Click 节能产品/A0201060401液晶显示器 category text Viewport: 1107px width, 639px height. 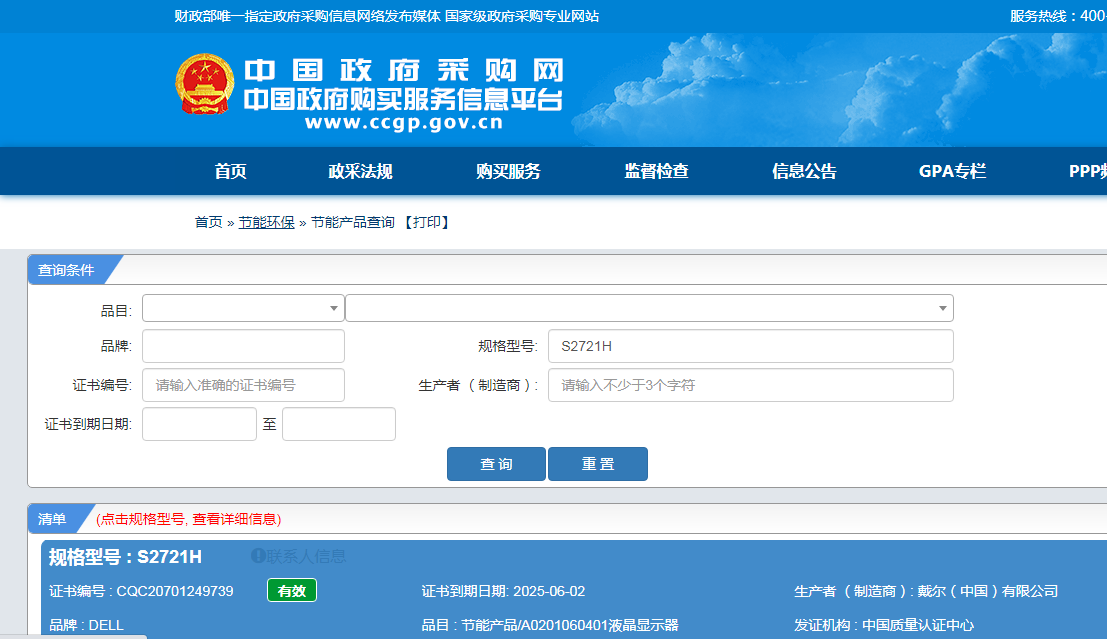click(570, 625)
